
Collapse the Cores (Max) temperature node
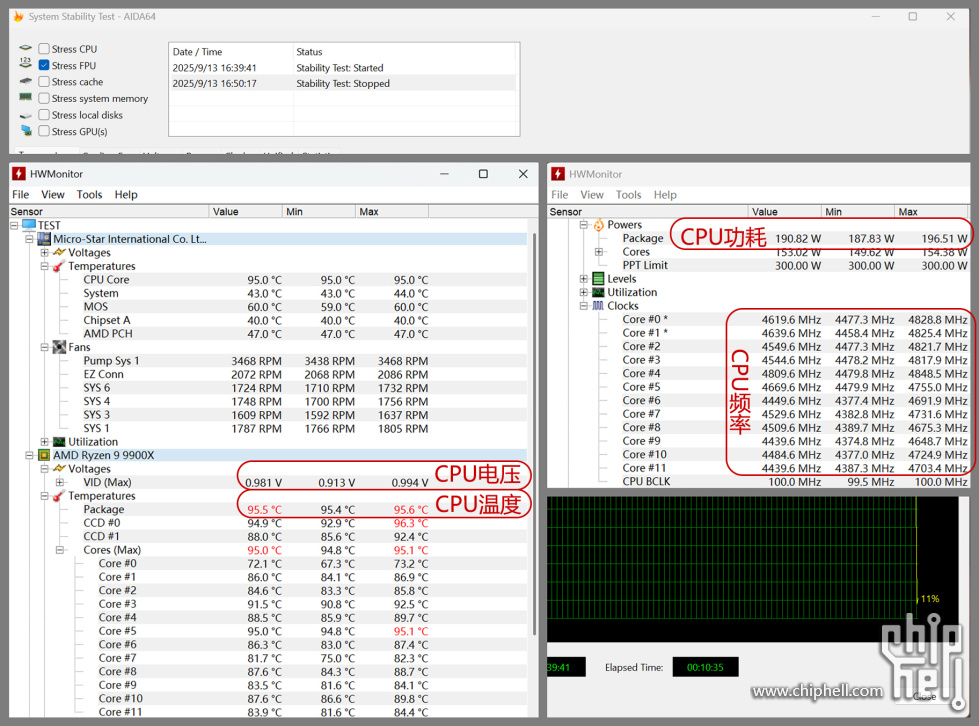(59, 550)
